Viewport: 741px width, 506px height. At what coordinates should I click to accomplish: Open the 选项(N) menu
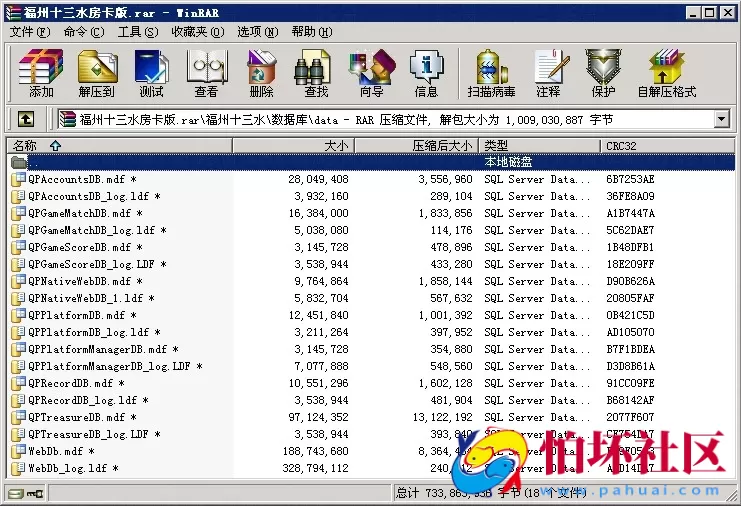(258, 32)
